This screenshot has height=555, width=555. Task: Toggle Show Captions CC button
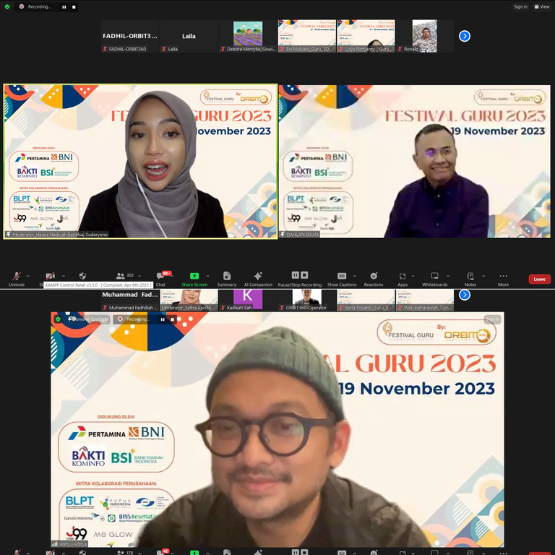coord(342,278)
